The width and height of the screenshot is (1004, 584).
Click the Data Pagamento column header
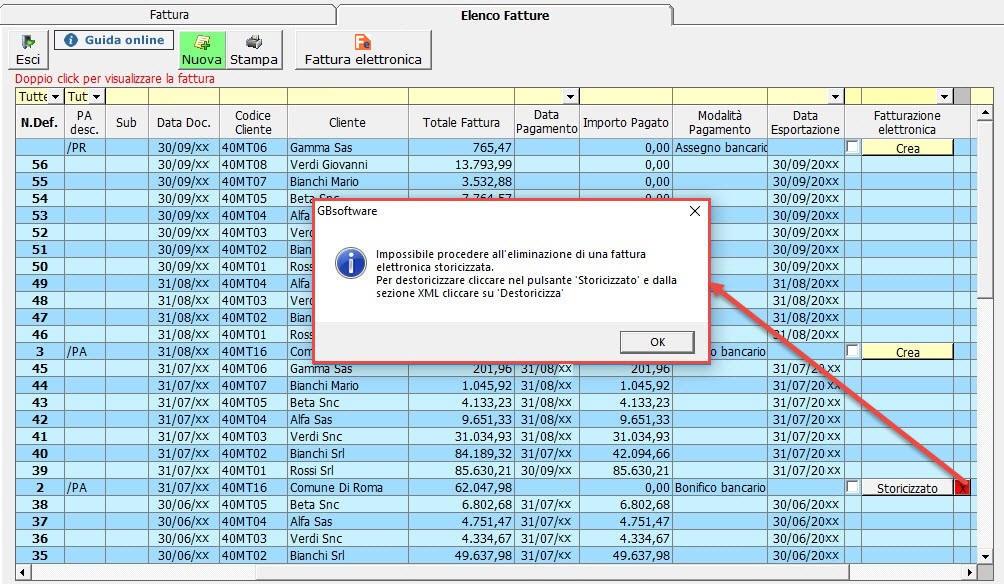[x=546, y=122]
